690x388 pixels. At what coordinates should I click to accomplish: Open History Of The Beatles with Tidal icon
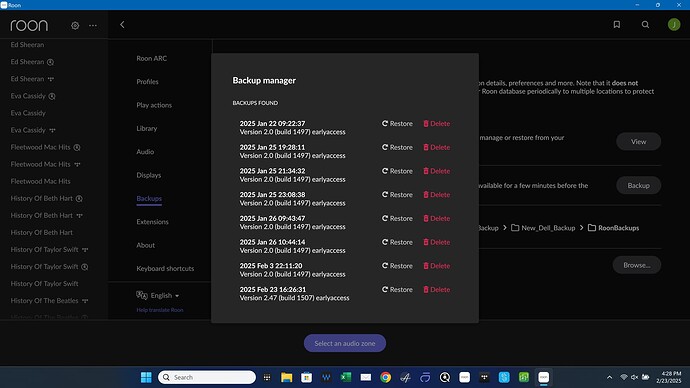pos(49,301)
